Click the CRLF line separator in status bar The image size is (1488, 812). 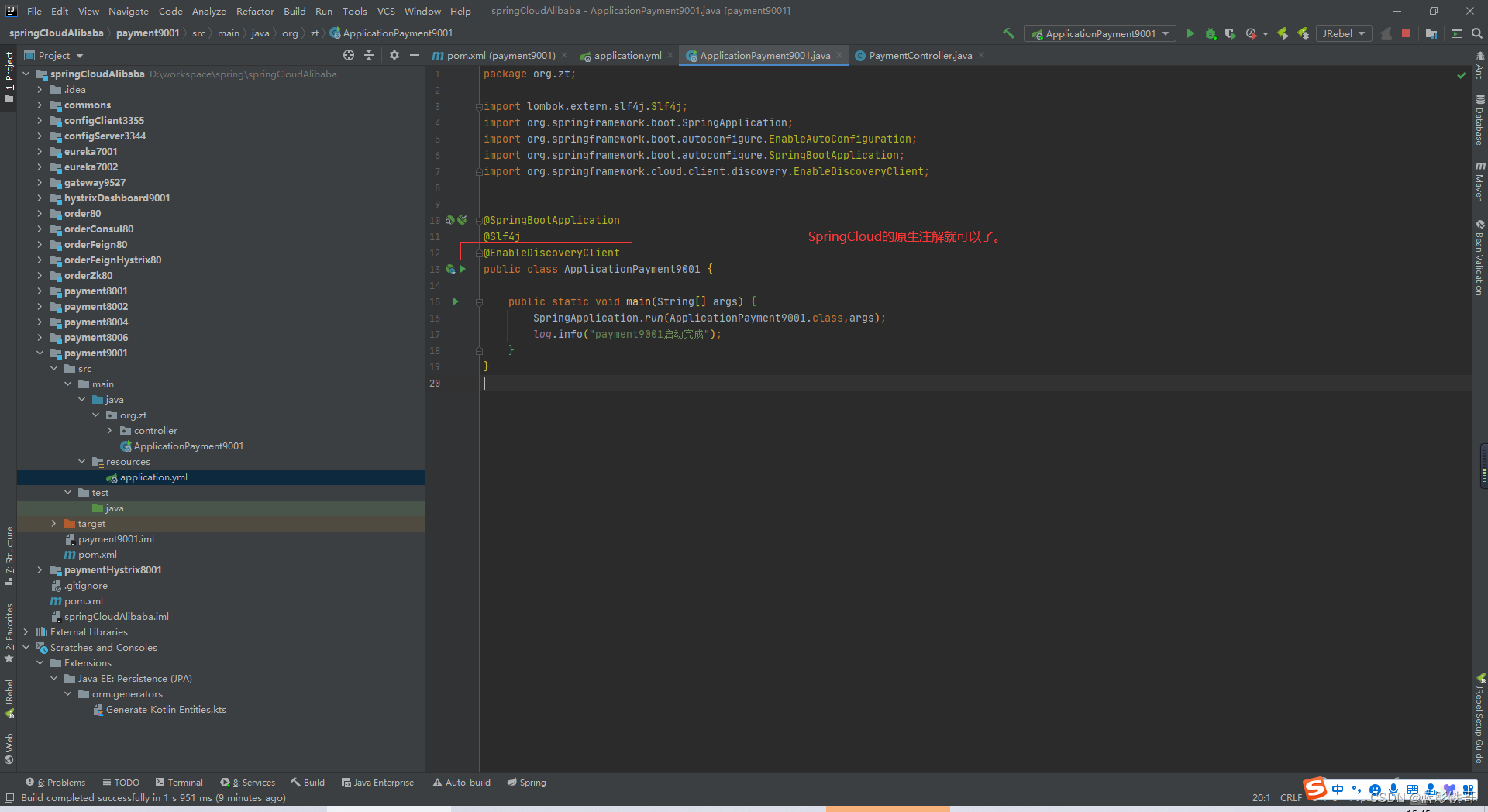1291,798
